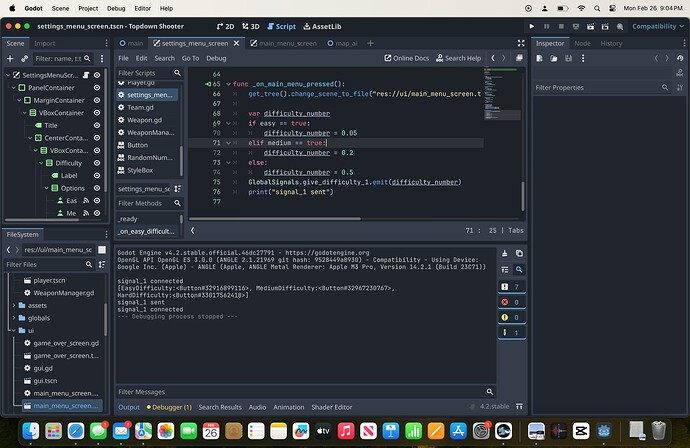Open Online Docs link
The image size is (690, 448).
point(407,58)
